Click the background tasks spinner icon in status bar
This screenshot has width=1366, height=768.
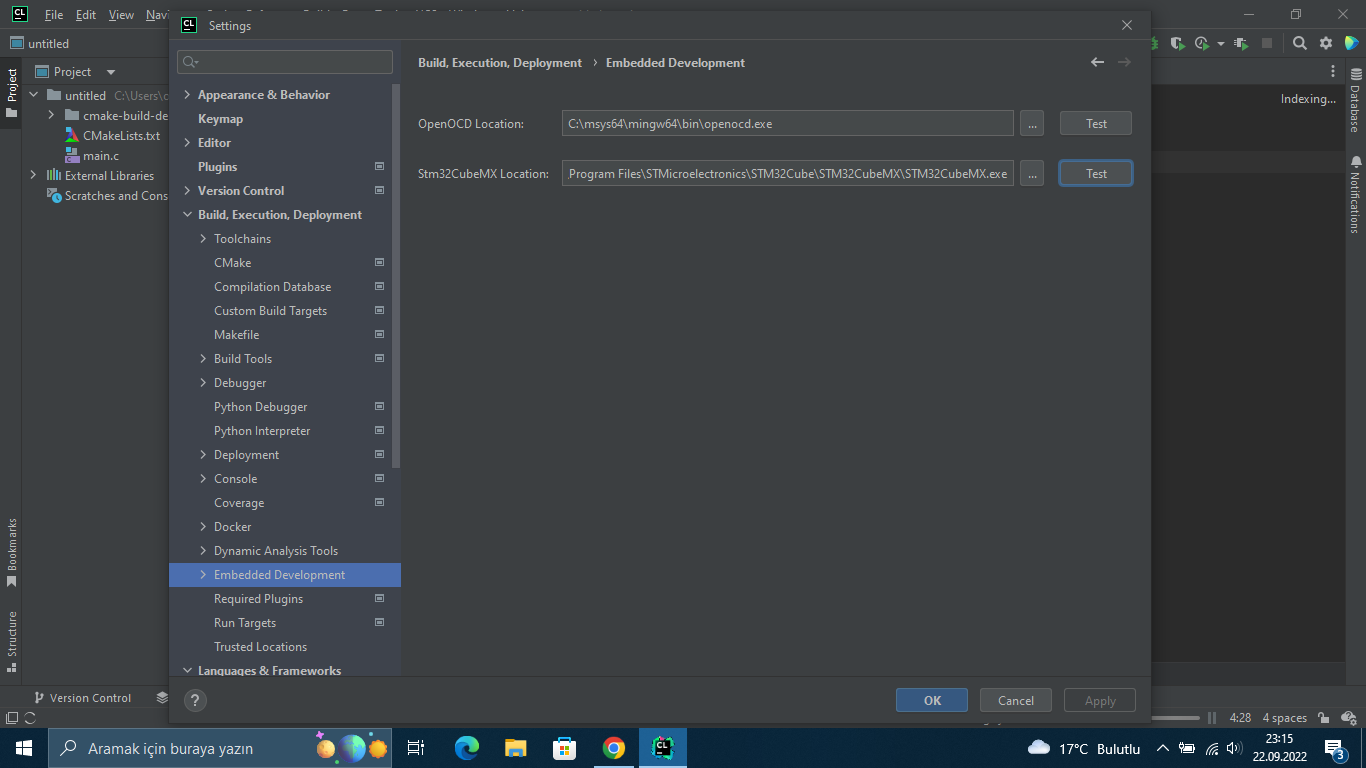point(30,718)
